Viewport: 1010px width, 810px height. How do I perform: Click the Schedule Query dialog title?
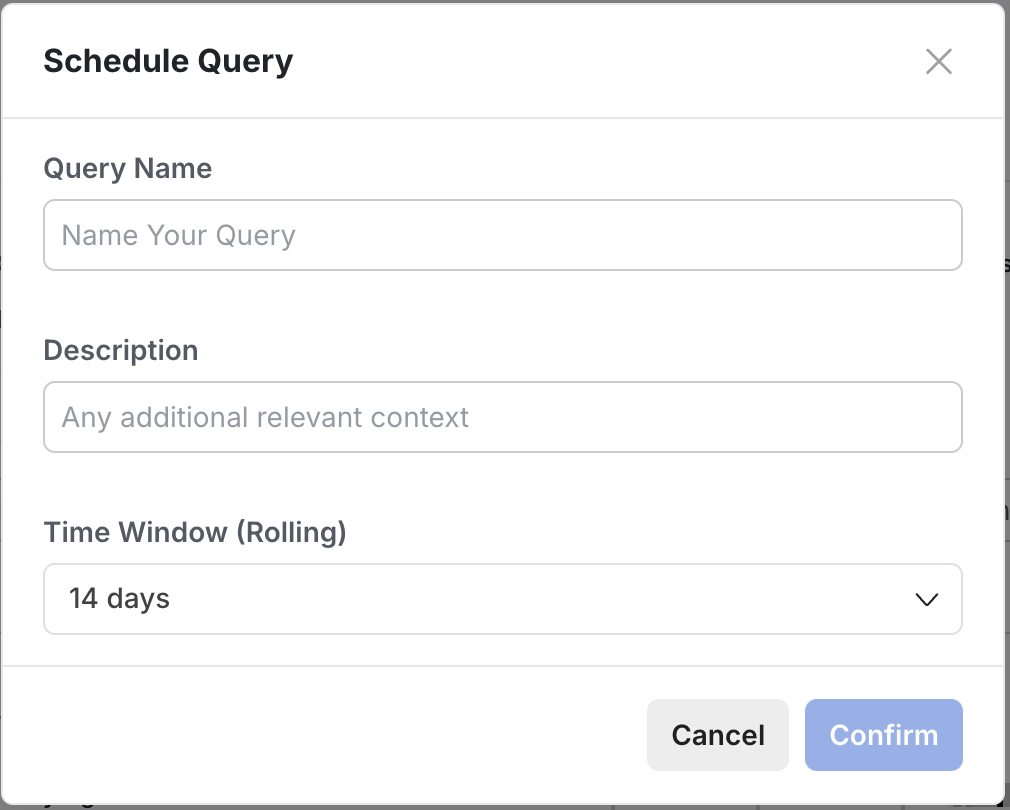[x=167, y=61]
